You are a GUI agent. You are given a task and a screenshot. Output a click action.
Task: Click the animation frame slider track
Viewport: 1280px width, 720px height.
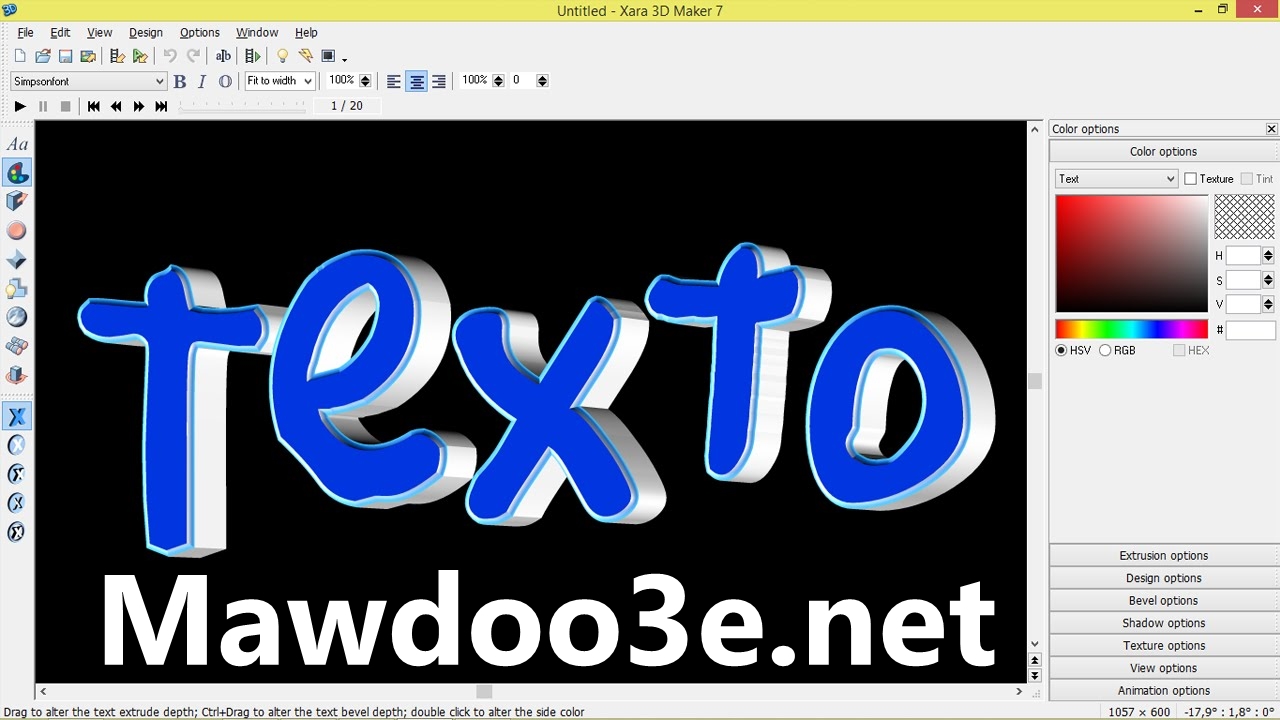click(242, 106)
